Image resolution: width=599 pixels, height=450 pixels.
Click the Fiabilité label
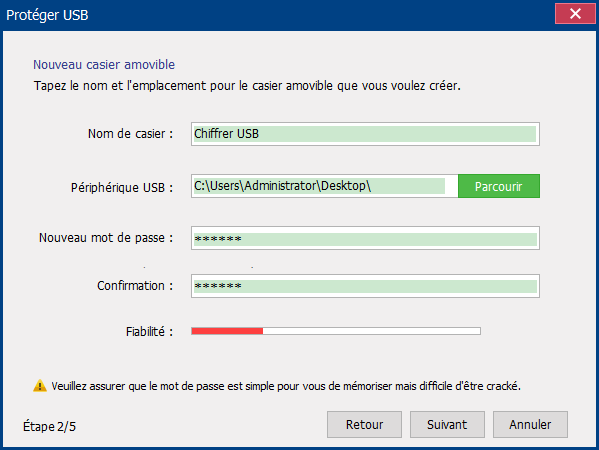pos(149,331)
